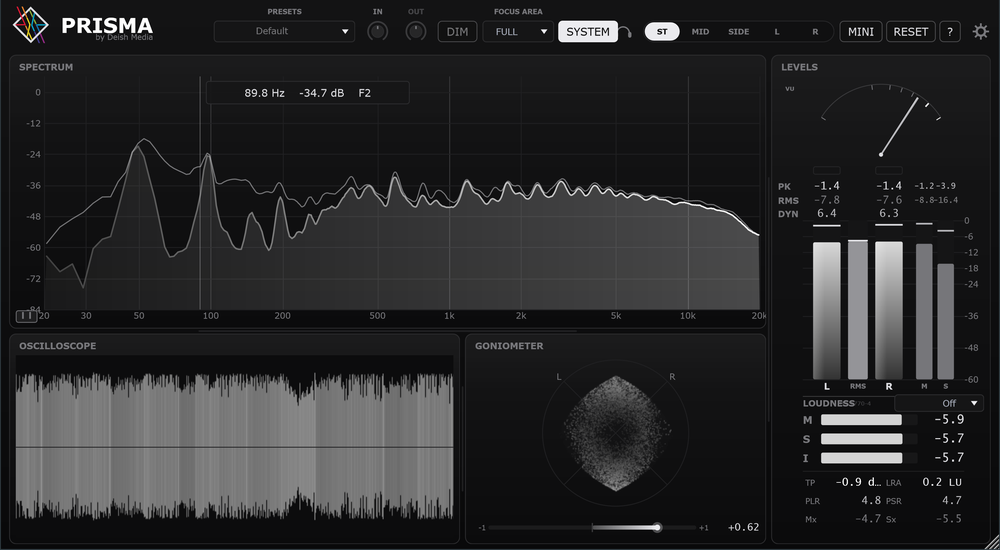Click the RMS level meter bar
This screenshot has width=1000, height=550.
858,310
